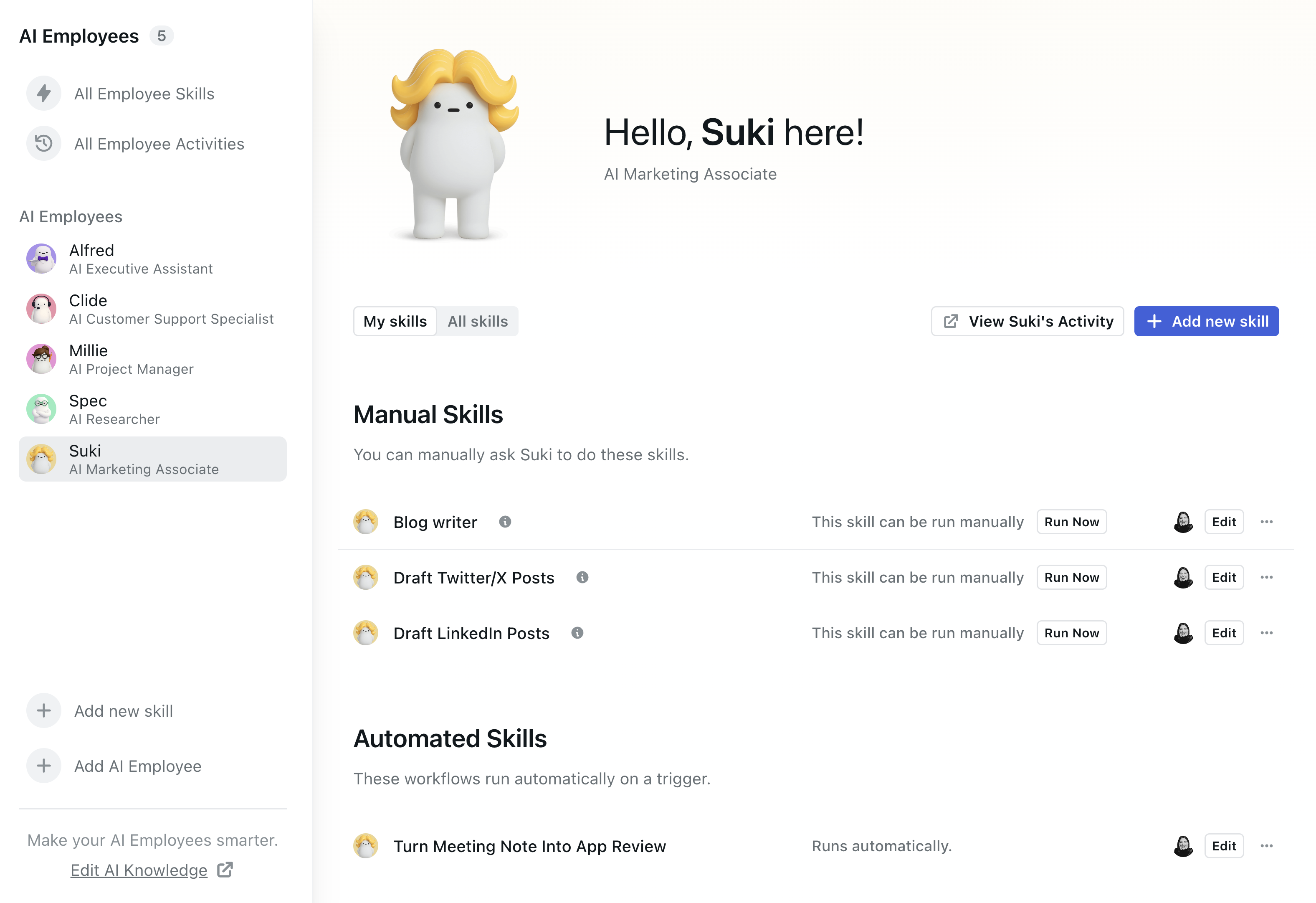Click Suki avatar icon on Draft Twitter/X Posts row

click(366, 577)
